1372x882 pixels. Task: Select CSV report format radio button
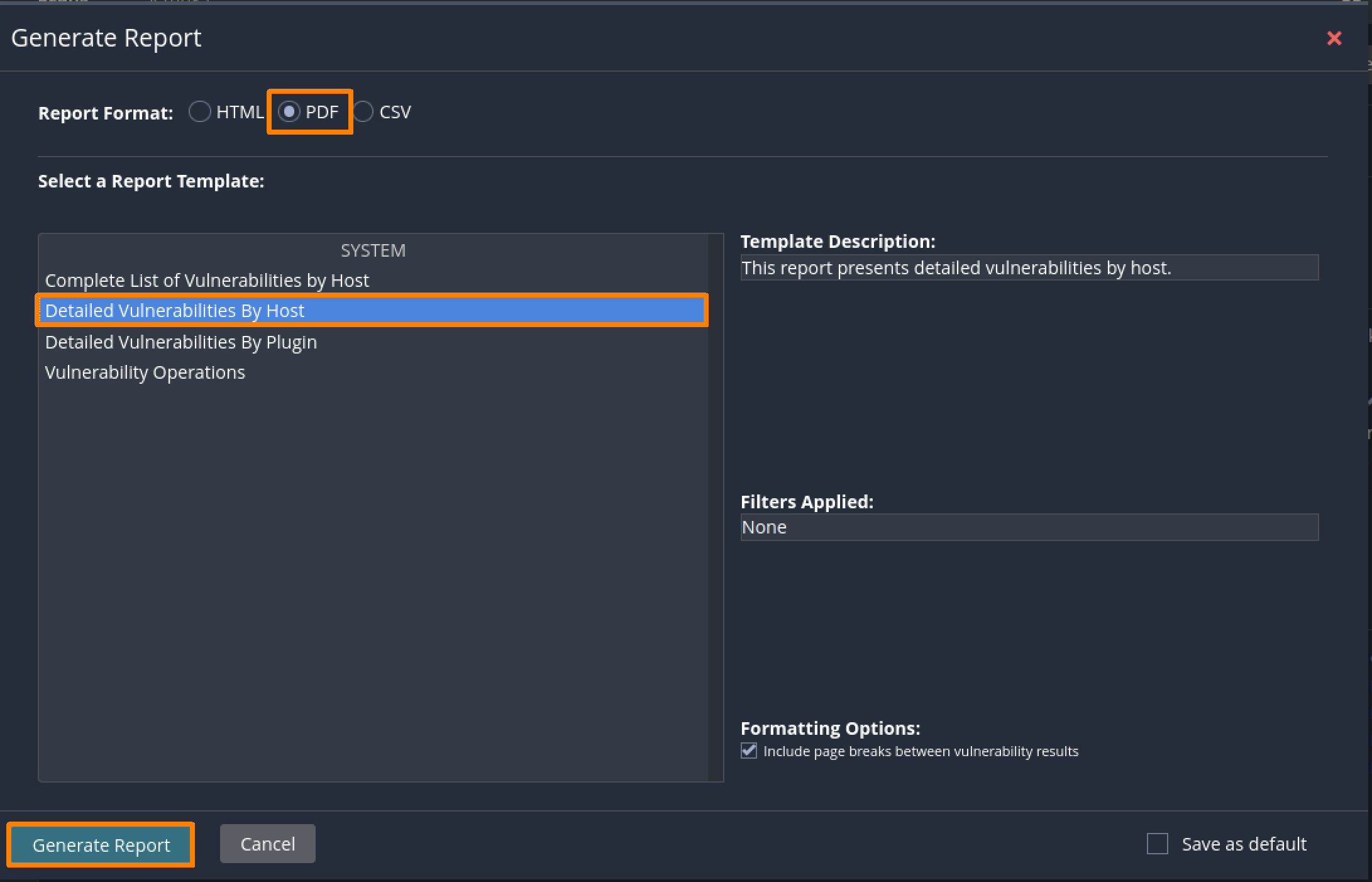pyautogui.click(x=363, y=112)
